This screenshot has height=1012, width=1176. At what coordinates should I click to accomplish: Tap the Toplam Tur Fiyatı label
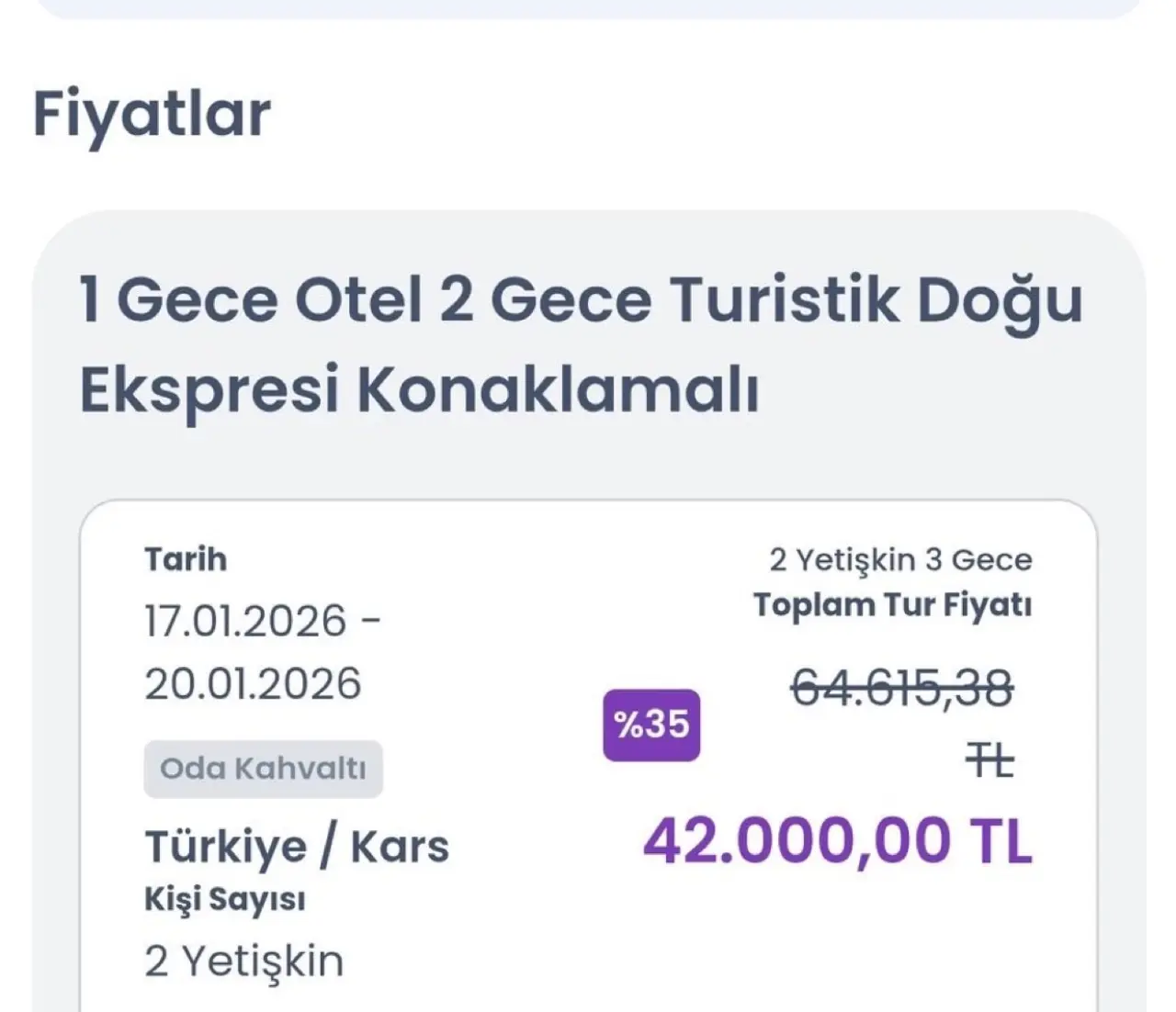(x=892, y=605)
